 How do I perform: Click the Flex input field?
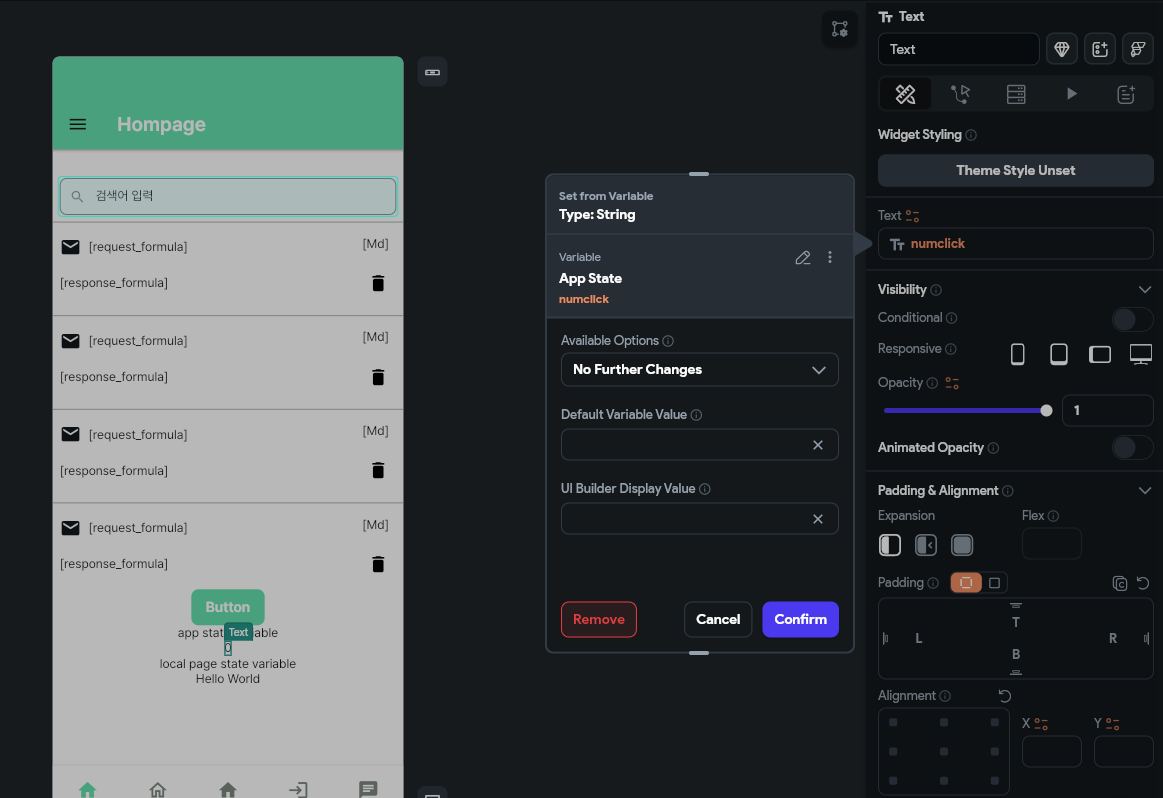pyautogui.click(x=1051, y=544)
